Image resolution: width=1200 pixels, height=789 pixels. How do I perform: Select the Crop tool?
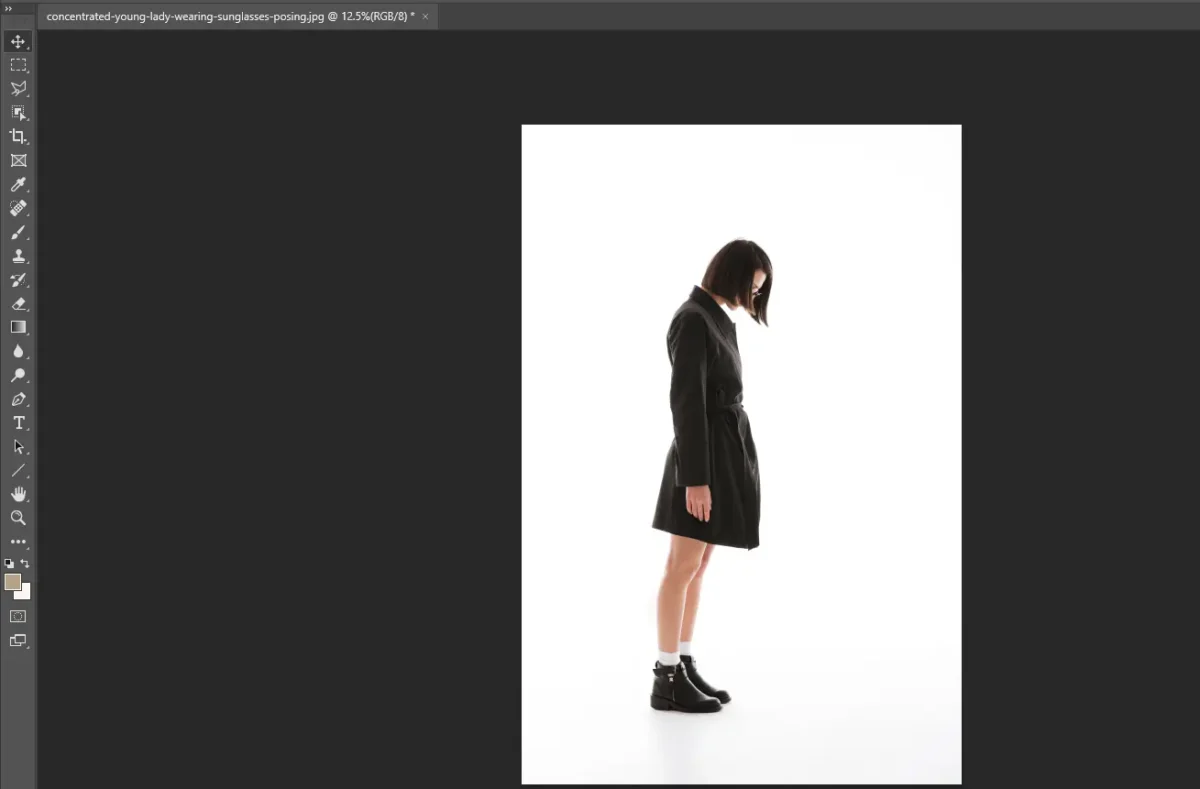[18, 137]
